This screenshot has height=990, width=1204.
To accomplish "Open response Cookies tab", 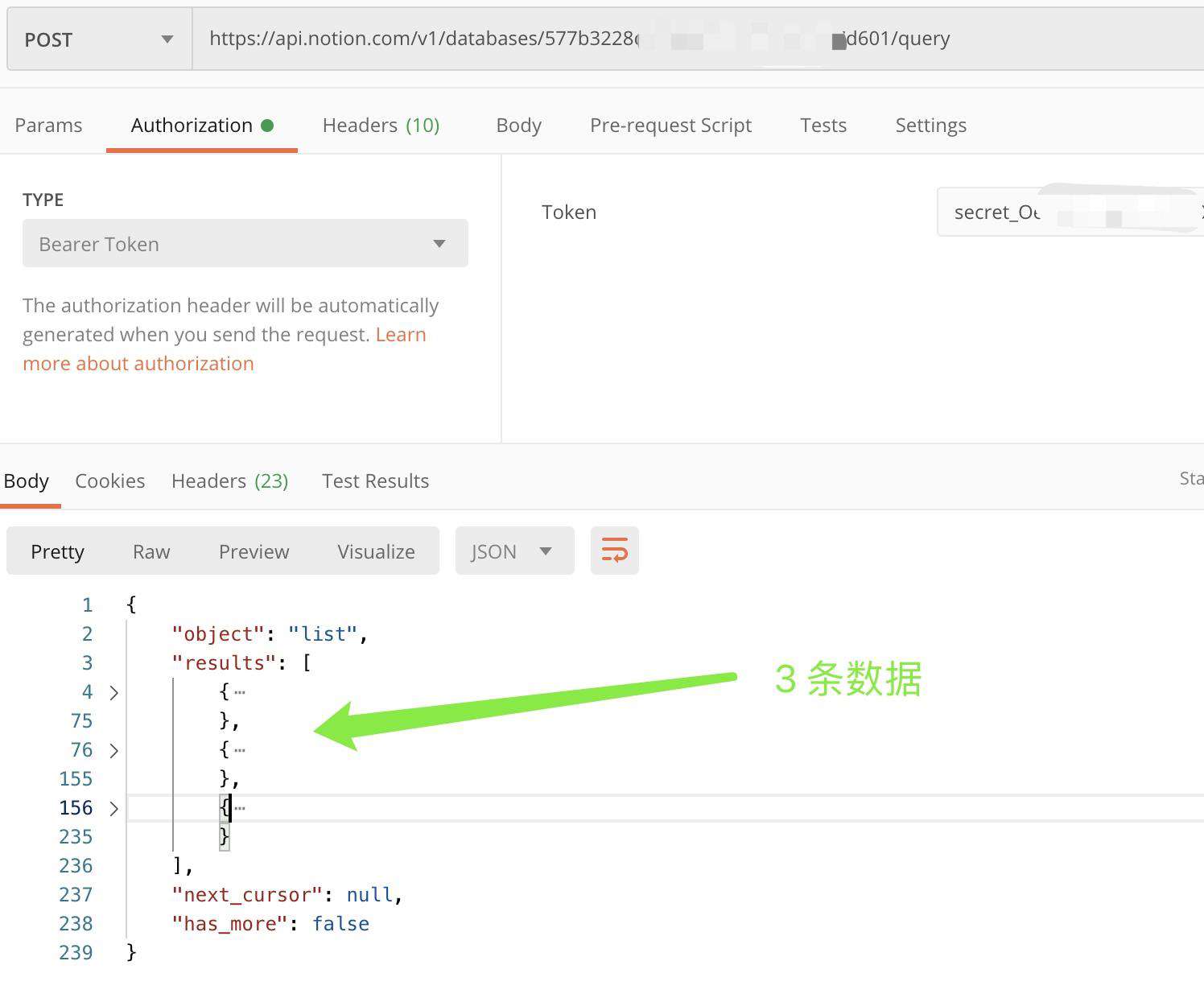I will [x=109, y=481].
